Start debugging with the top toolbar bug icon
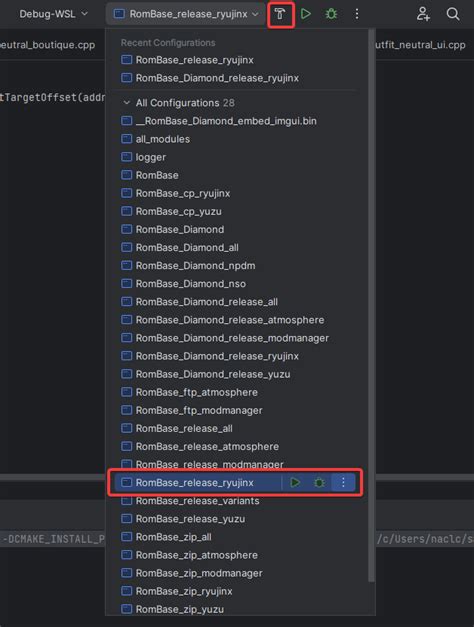This screenshot has width=474, height=627. click(331, 14)
